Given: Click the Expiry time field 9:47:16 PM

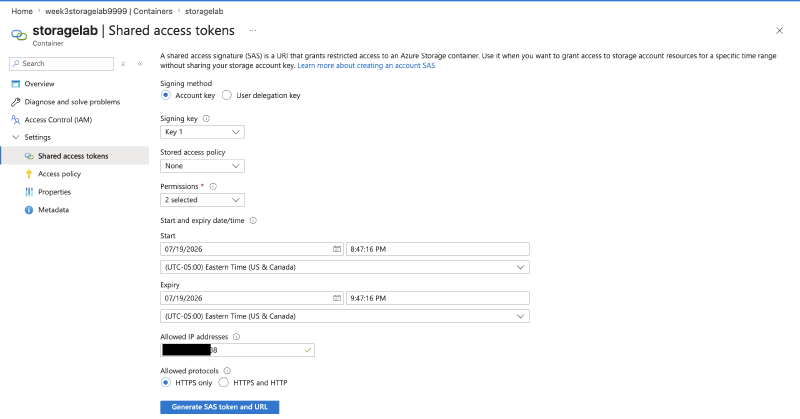Looking at the screenshot, I should (x=438, y=298).
